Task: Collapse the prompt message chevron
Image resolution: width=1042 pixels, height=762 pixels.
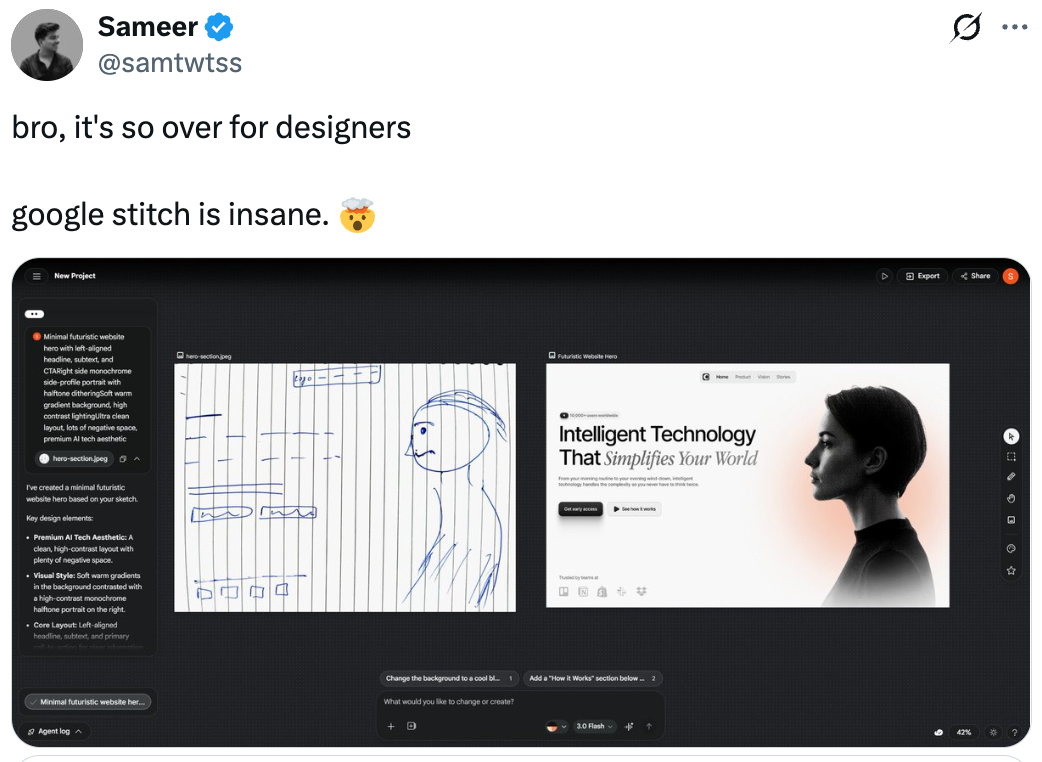Action: 137,459
